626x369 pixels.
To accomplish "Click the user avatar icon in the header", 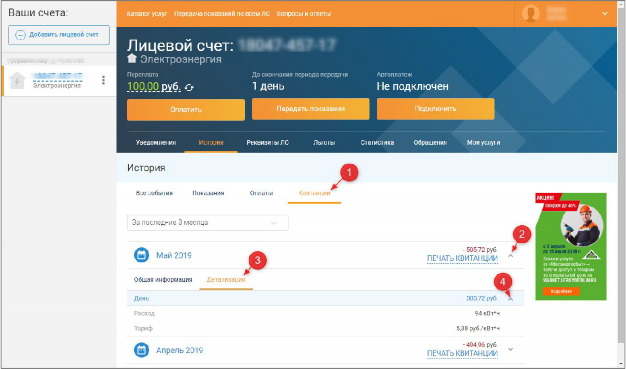I will click(x=531, y=14).
